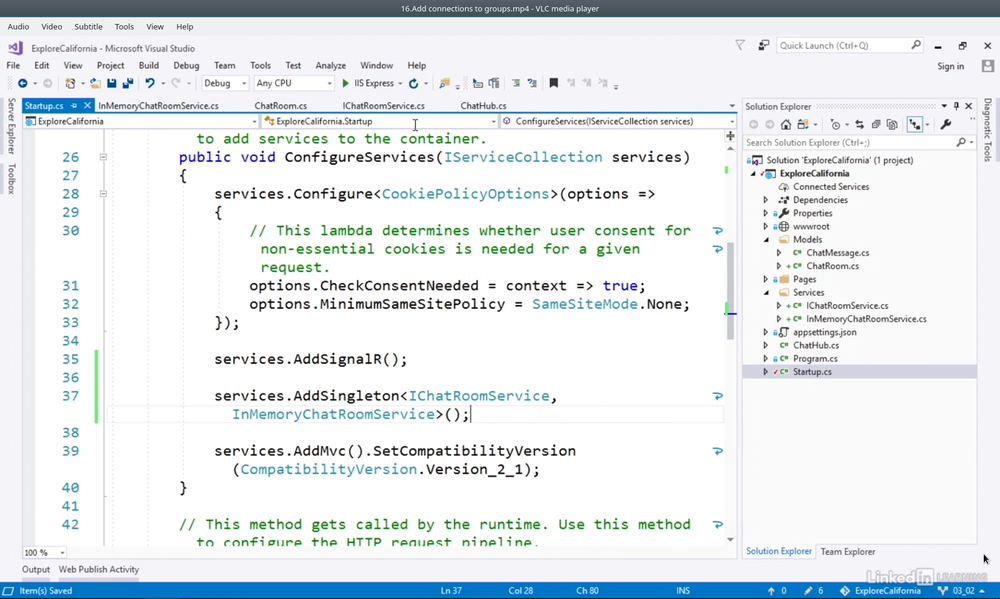Screen dimensions: 1000x599
Task: Click the Send Feedback icon near Quick Launch
Action: 763,45
